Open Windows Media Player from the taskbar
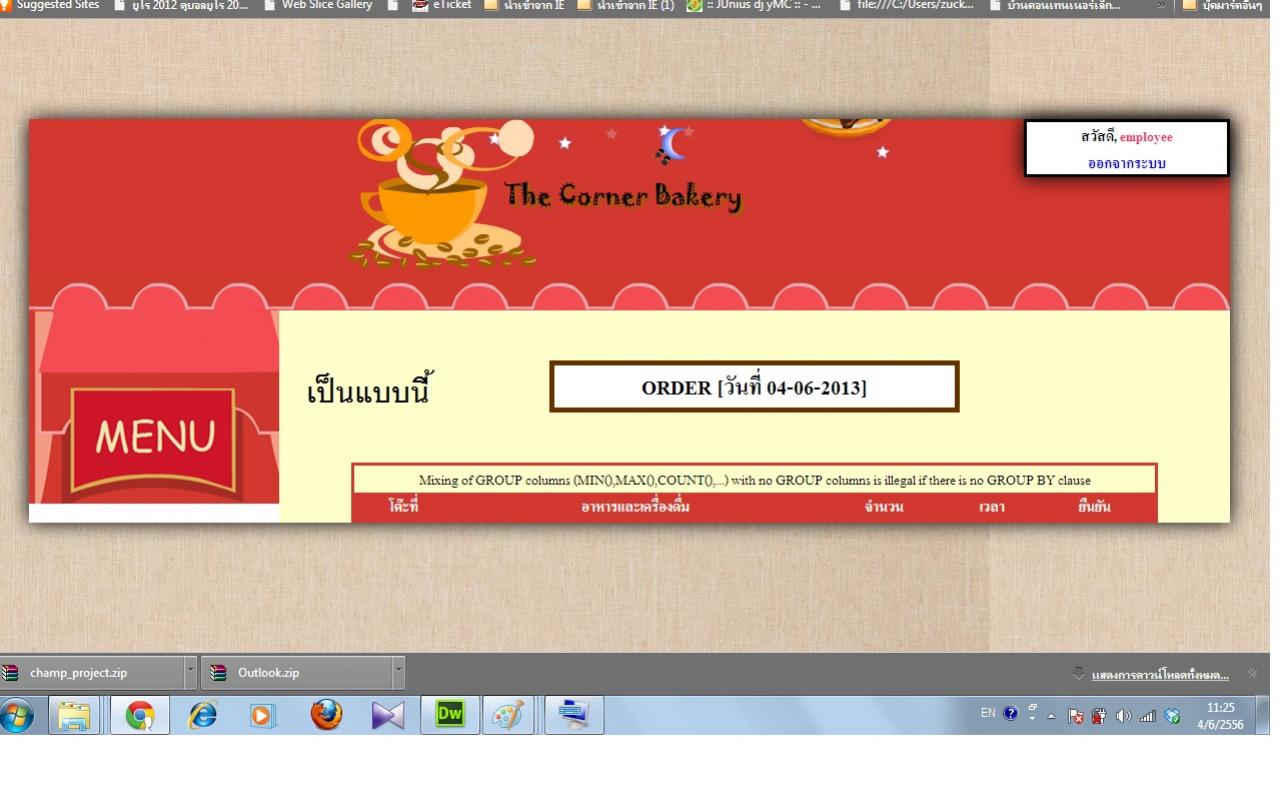This screenshot has width=1280, height=800. click(x=264, y=716)
